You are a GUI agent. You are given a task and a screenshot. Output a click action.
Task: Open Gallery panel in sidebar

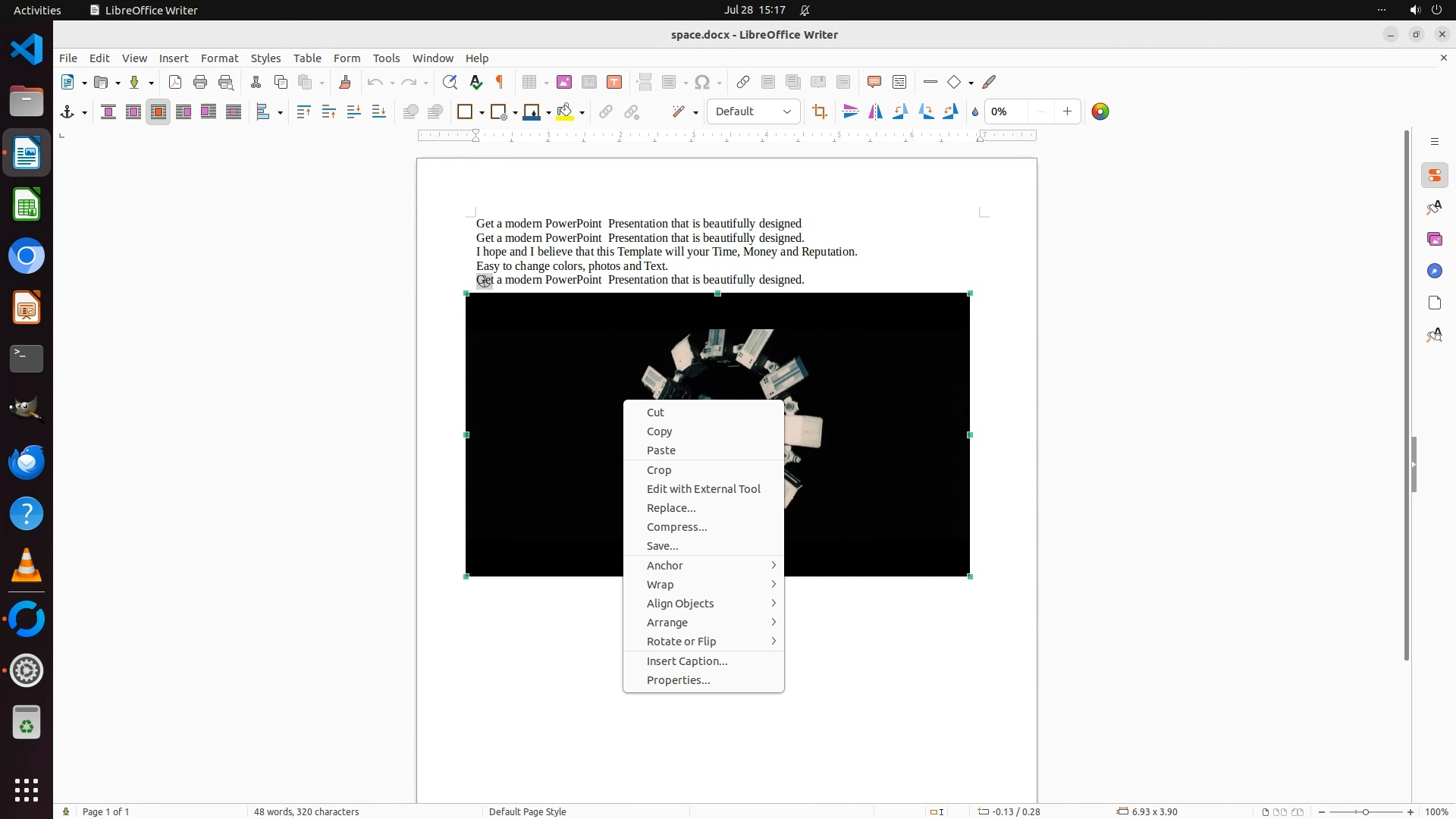point(1434,240)
